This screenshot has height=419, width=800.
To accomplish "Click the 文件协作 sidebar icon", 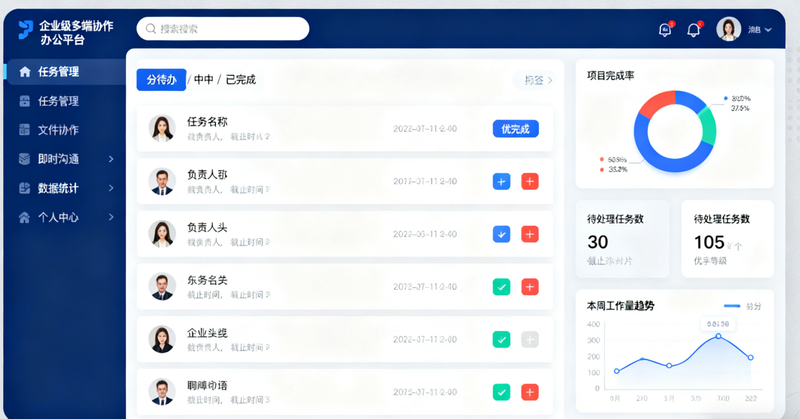I will 24,130.
